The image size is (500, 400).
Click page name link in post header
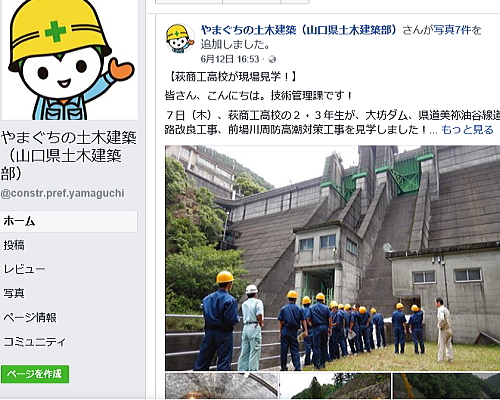(299, 30)
